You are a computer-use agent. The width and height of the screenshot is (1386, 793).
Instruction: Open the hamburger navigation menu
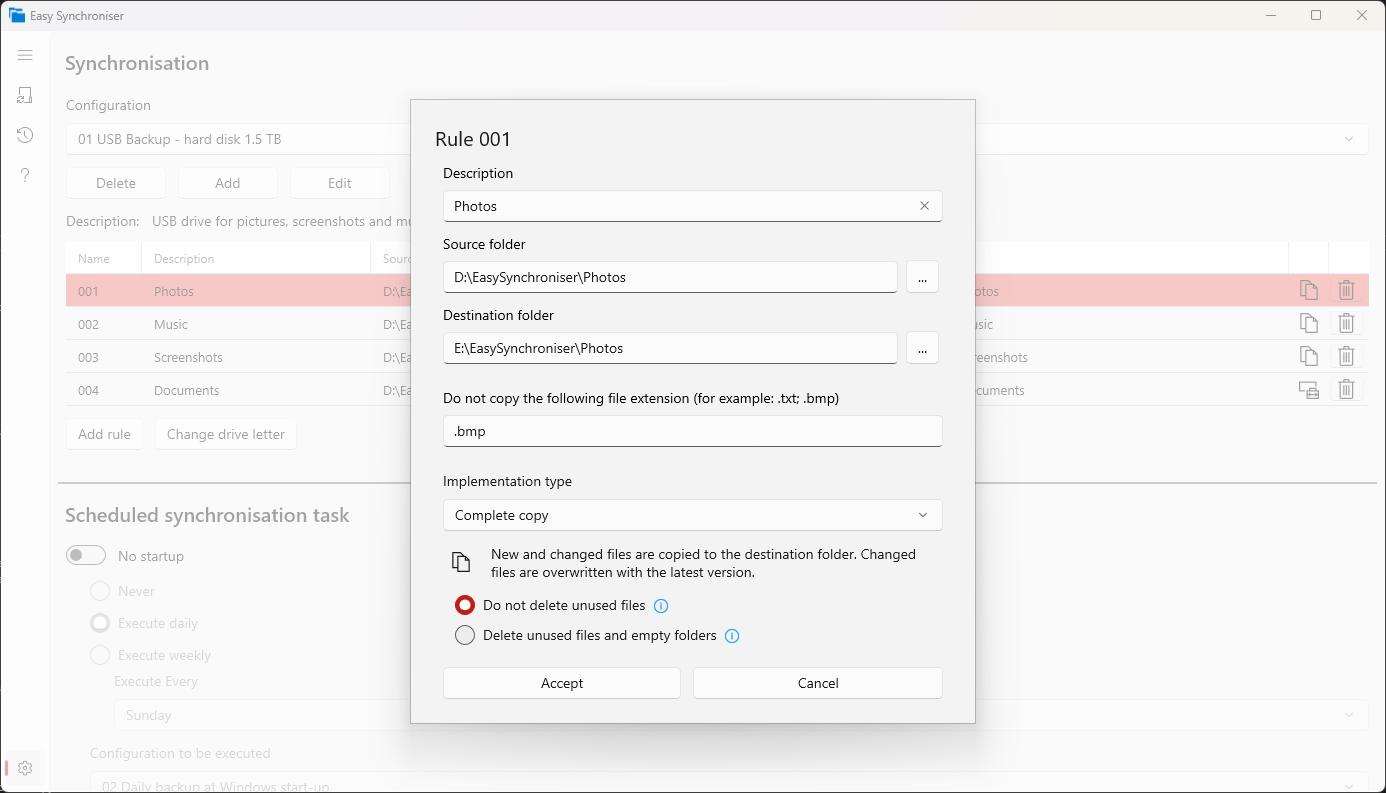tap(25, 55)
